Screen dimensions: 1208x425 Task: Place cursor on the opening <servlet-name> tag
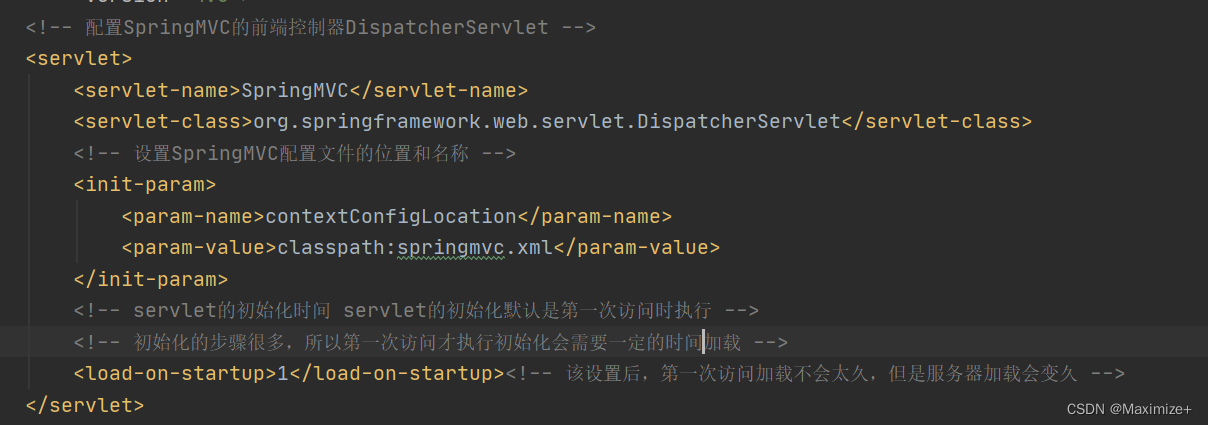coord(157,90)
